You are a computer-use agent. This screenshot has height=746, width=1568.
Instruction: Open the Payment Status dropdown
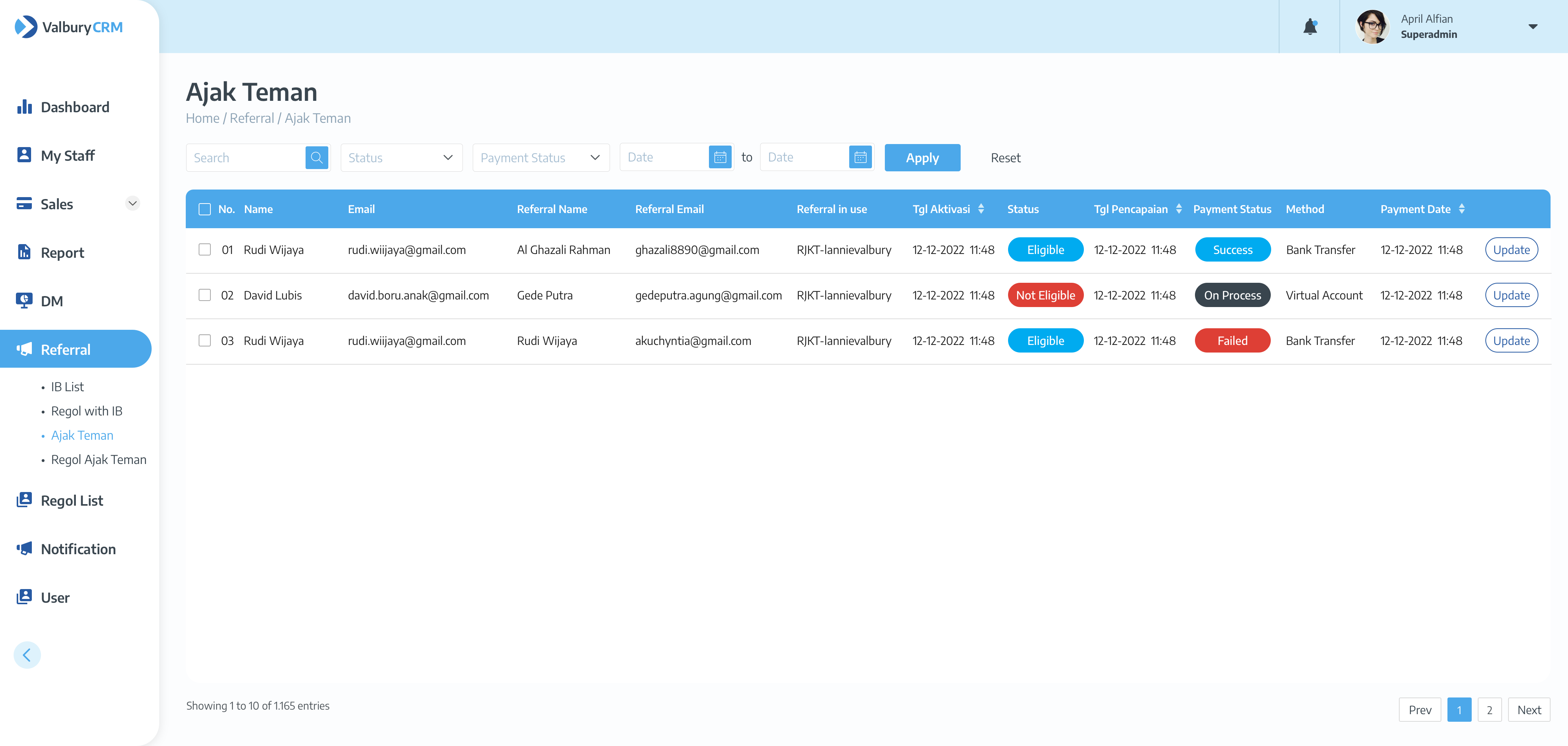point(541,158)
